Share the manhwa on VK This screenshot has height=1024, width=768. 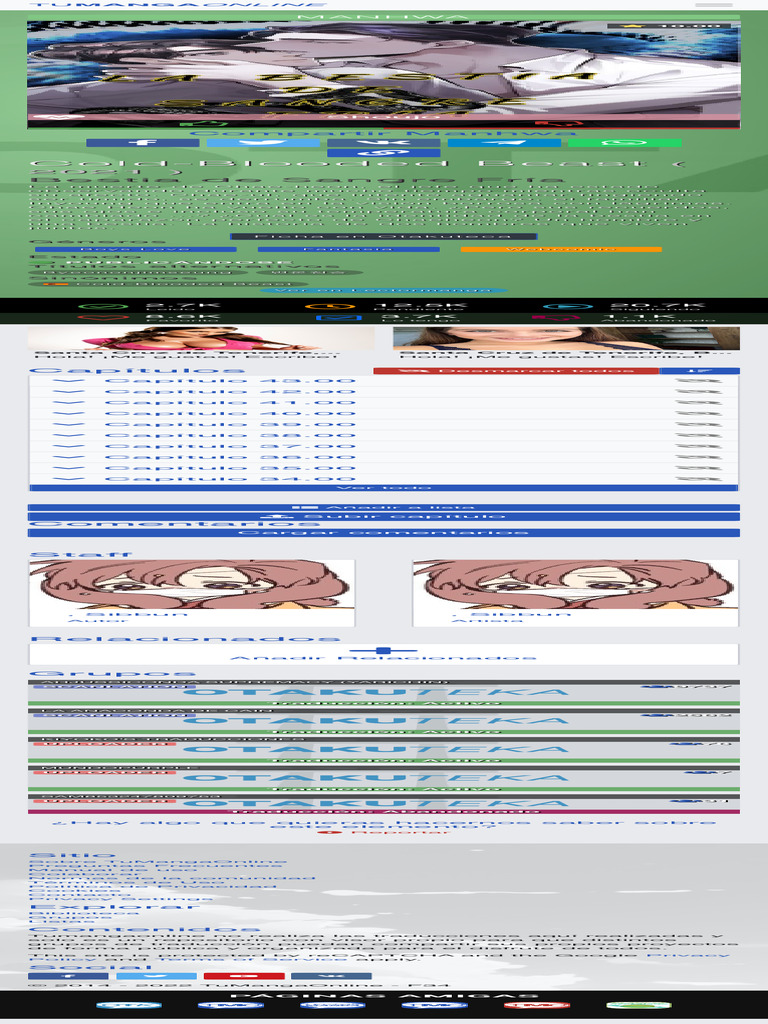383,143
